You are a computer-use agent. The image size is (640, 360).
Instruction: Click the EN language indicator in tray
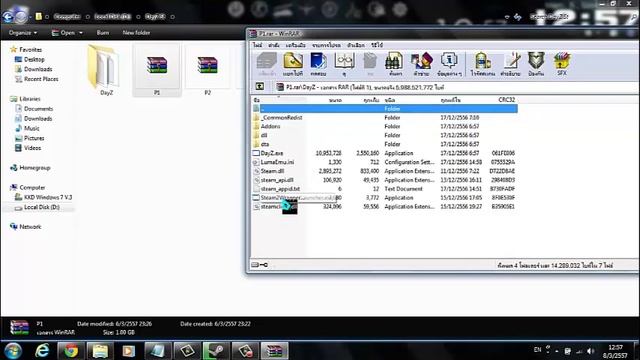(x=538, y=350)
